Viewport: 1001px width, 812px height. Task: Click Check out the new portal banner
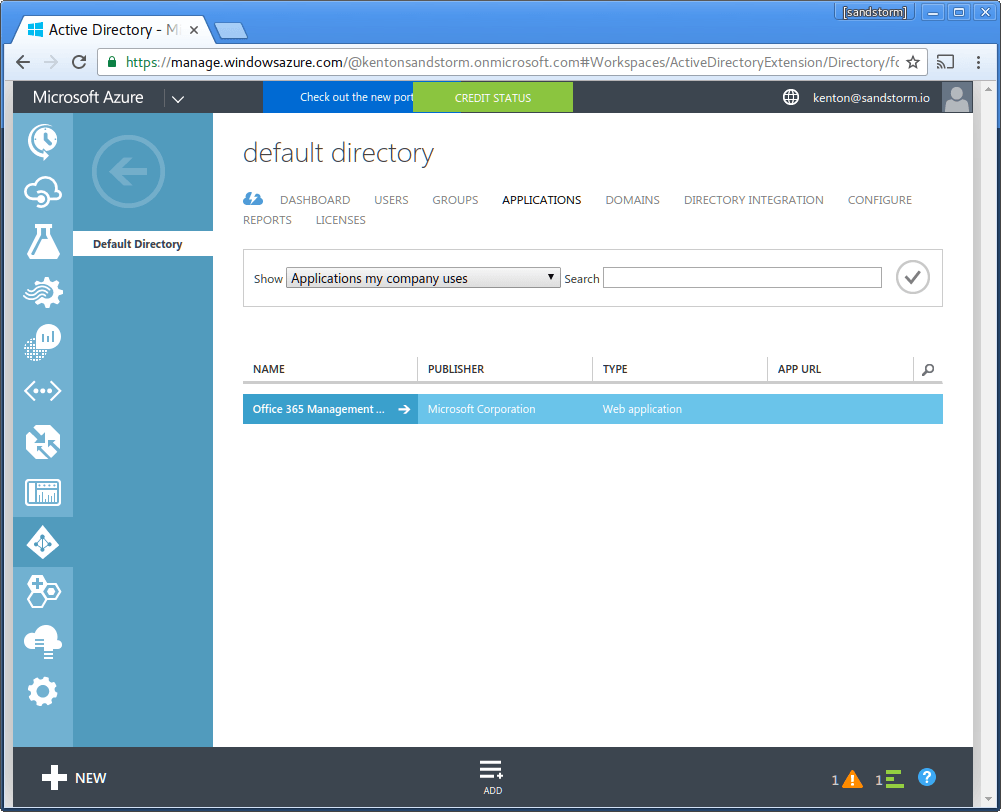tap(338, 97)
